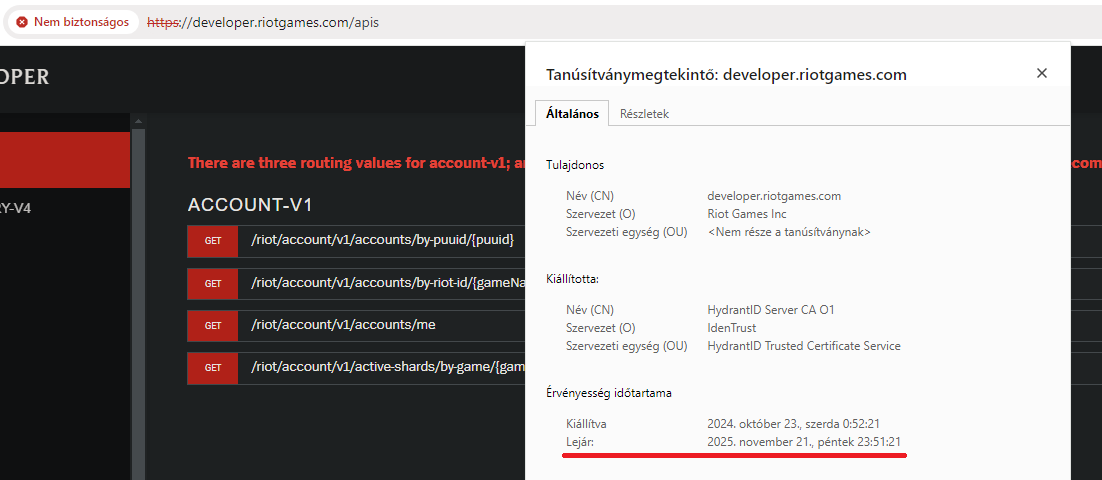Click 'Riot Games Inc' organization value

click(x=747, y=214)
